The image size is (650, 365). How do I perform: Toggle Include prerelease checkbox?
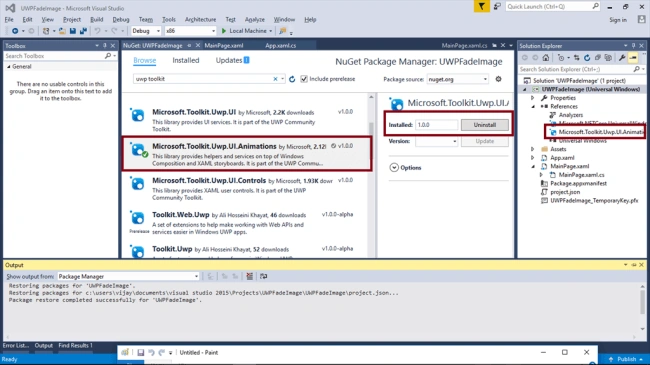tap(304, 79)
